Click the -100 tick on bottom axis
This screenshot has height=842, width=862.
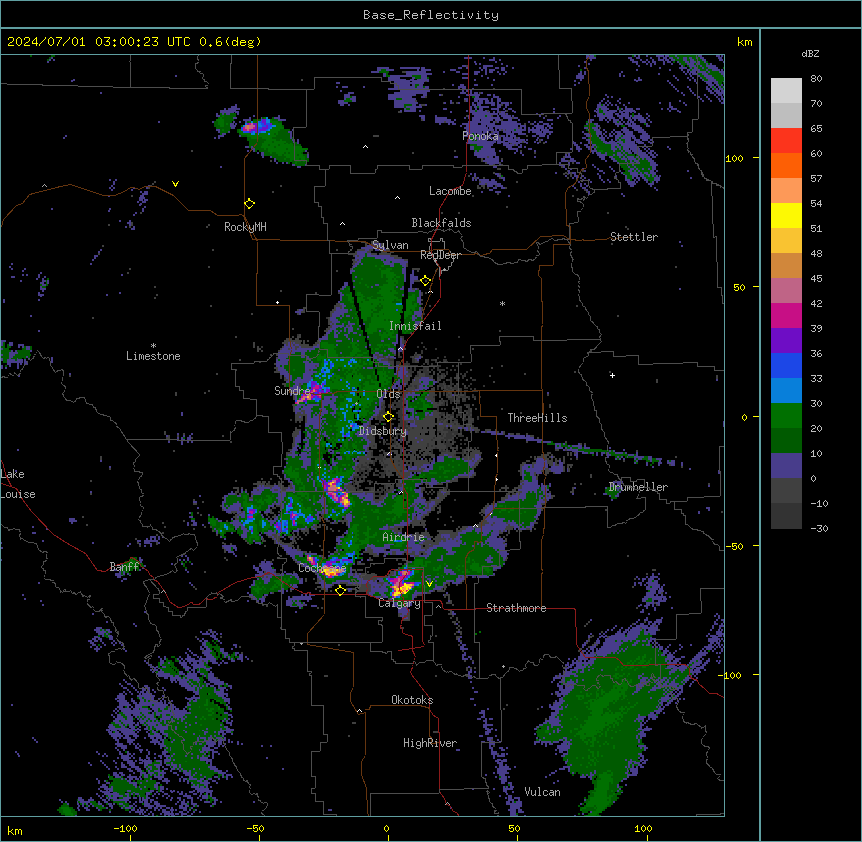[x=125, y=828]
